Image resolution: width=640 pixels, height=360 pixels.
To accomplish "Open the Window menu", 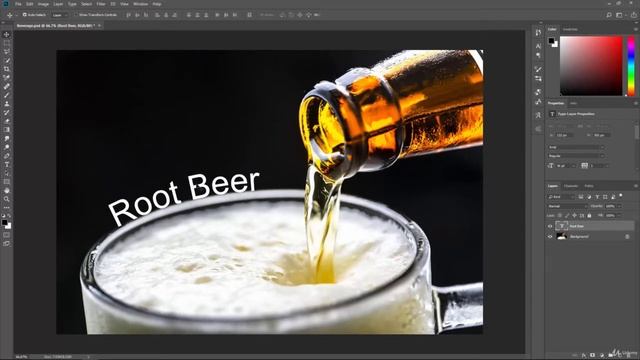I will [x=140, y=4].
